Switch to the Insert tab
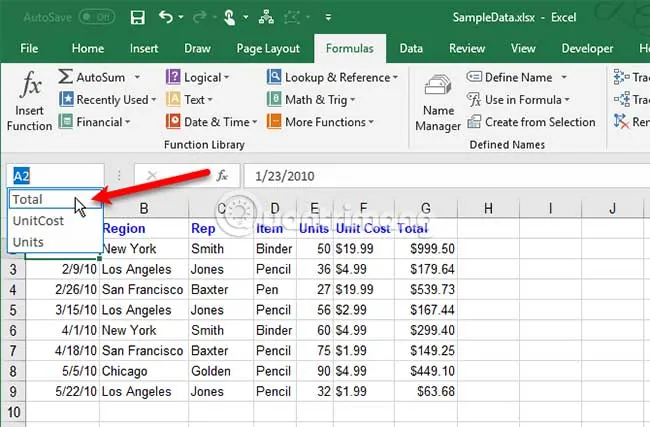 coord(144,49)
